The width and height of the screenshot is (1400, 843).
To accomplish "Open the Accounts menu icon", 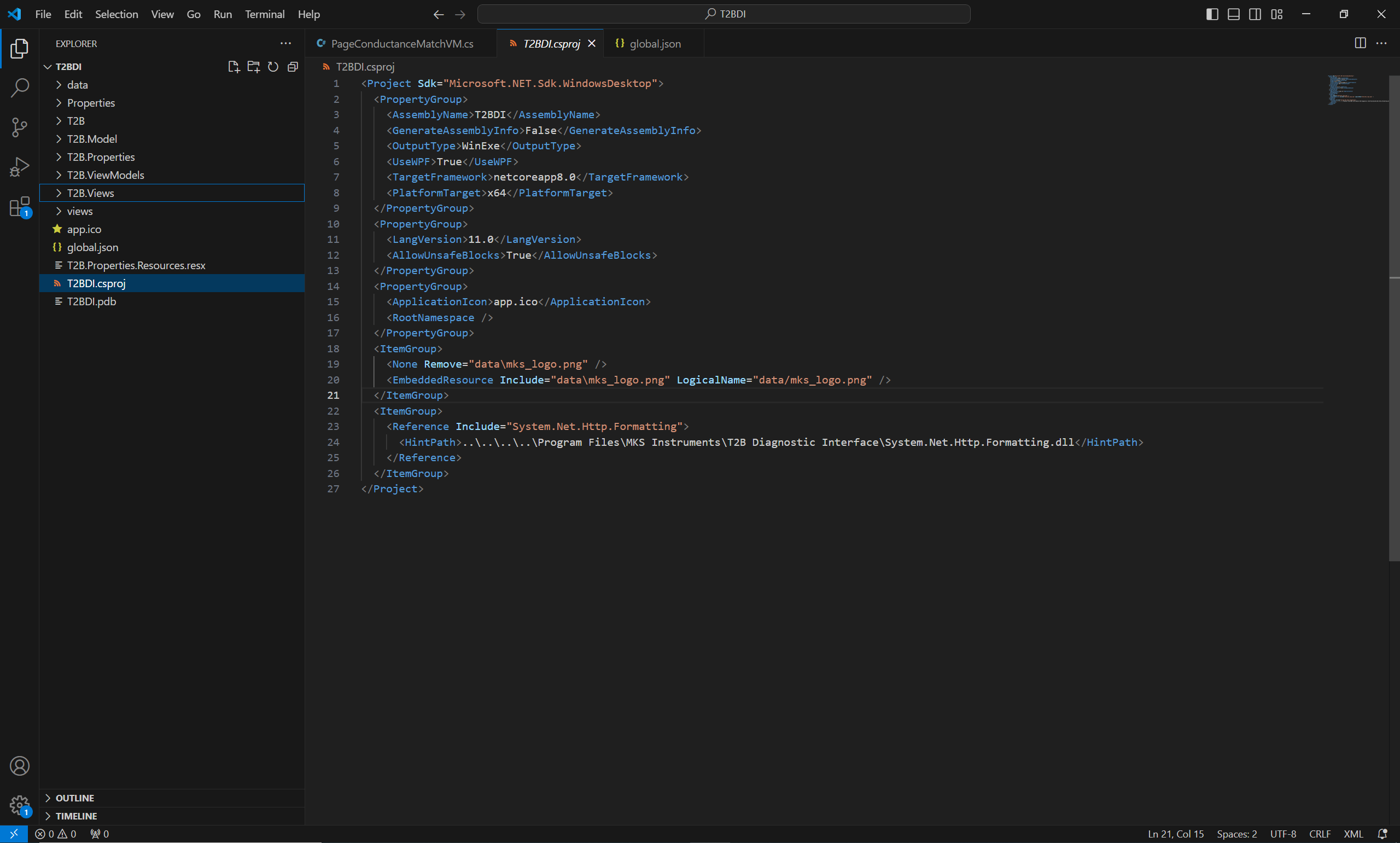I will (19, 766).
